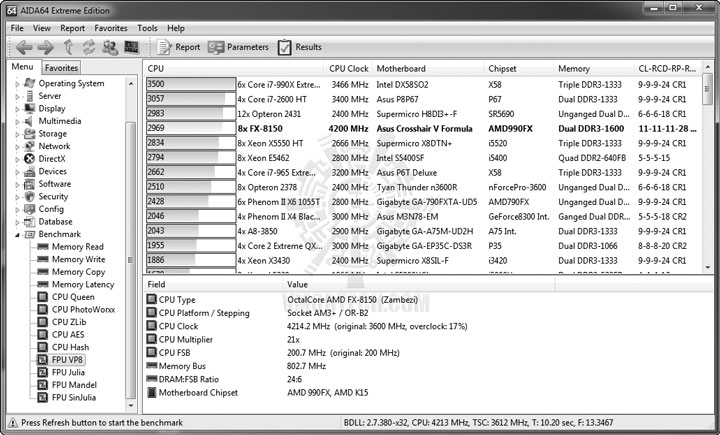720x435 pixels.
Task: Sort by the Chipset column header
Action: tap(519, 68)
